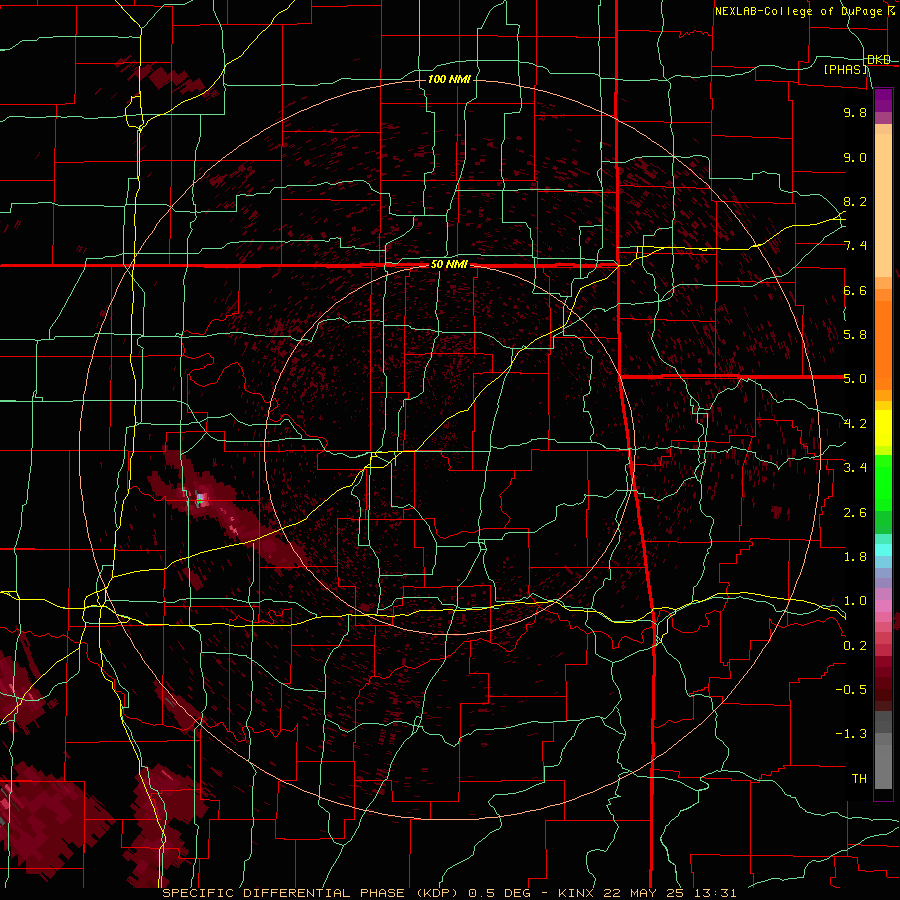
Task: Click the 9.0 color scale value
Action: [855, 157]
